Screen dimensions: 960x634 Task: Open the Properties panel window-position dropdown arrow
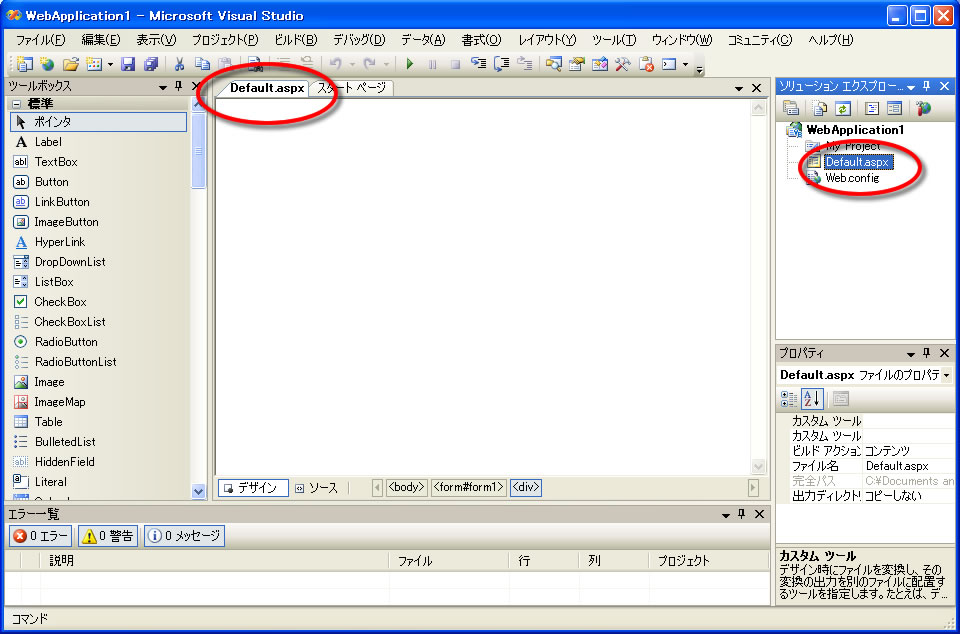[x=910, y=354]
